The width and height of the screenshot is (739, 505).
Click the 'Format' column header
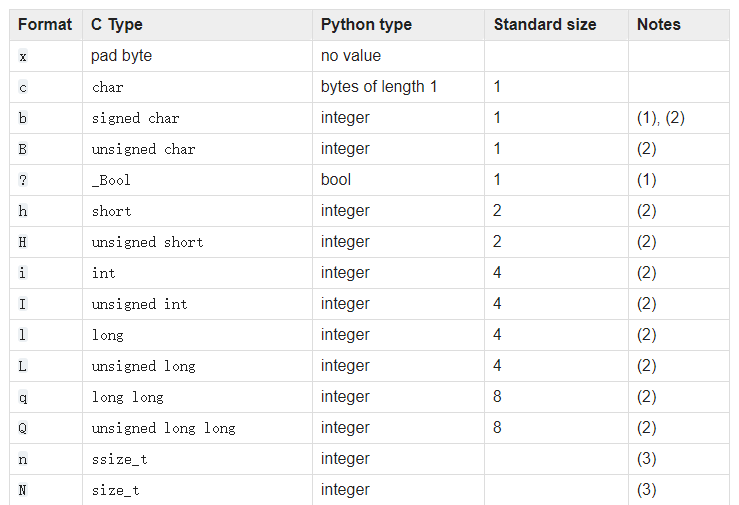[x=45, y=24]
